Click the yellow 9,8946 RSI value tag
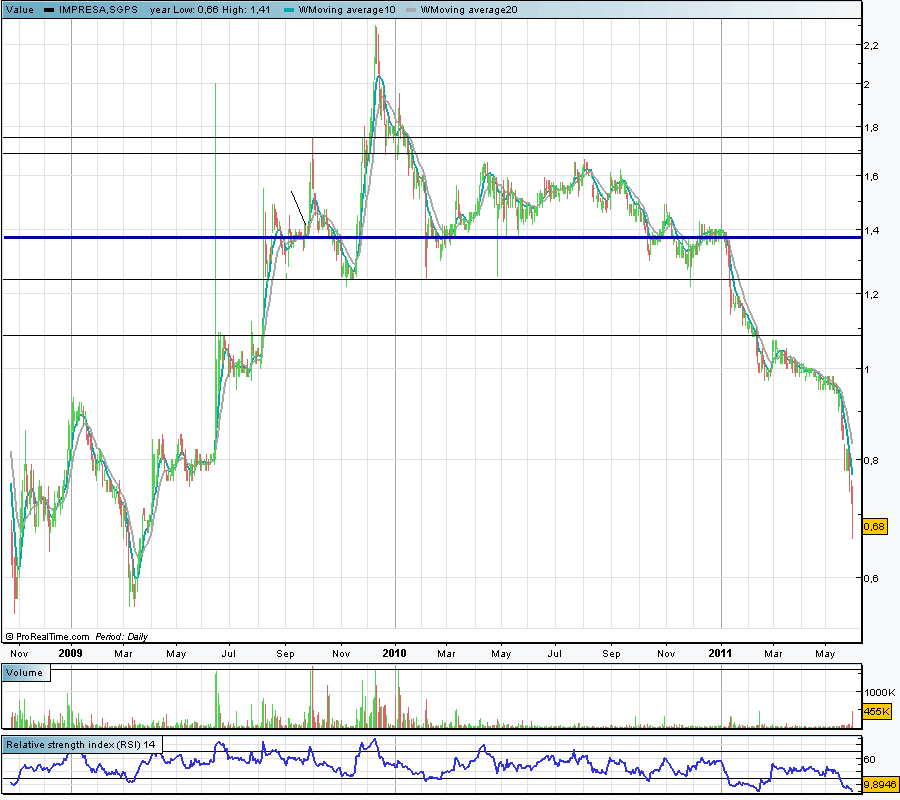 pyautogui.click(x=880, y=785)
